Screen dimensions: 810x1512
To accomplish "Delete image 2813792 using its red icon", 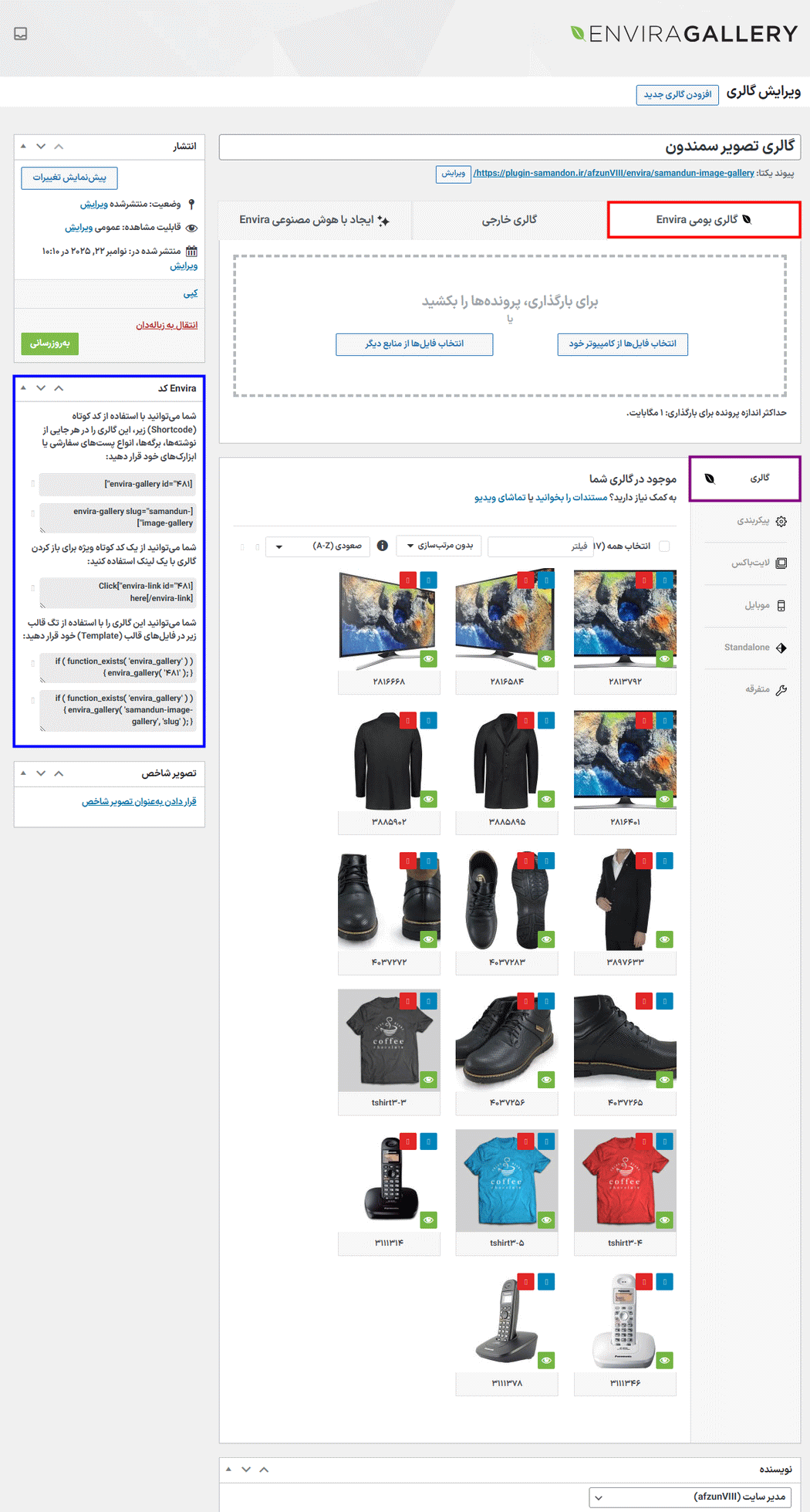I will pyautogui.click(x=643, y=580).
